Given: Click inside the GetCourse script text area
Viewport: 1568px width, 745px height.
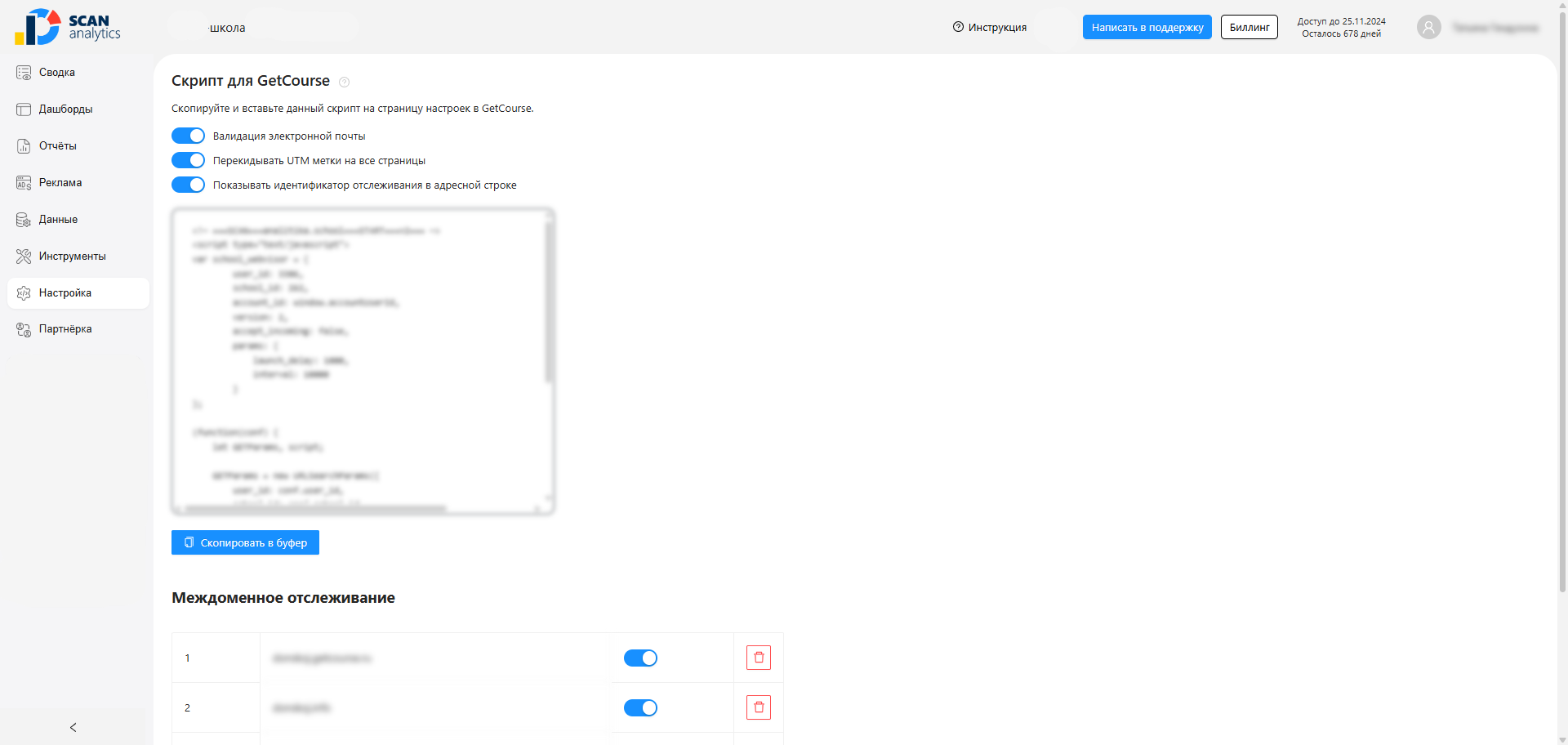Looking at the screenshot, I should point(363,361).
